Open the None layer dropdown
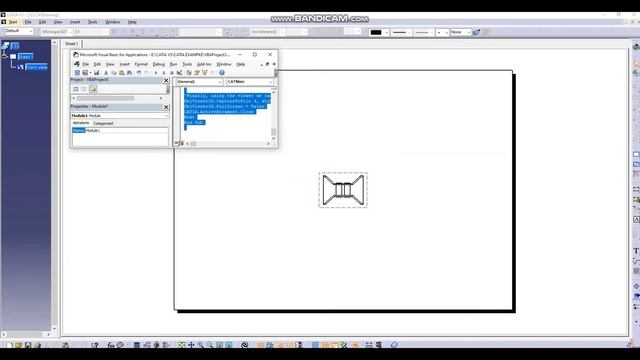 tap(460, 32)
